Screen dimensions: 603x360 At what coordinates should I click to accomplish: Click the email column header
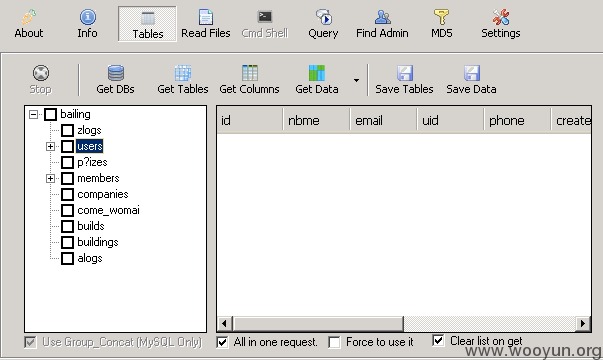pyautogui.click(x=383, y=120)
